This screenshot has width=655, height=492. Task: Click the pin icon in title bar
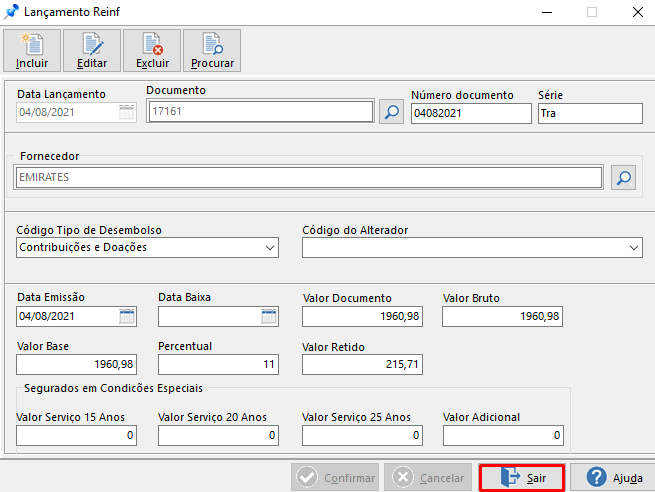(x=11, y=12)
